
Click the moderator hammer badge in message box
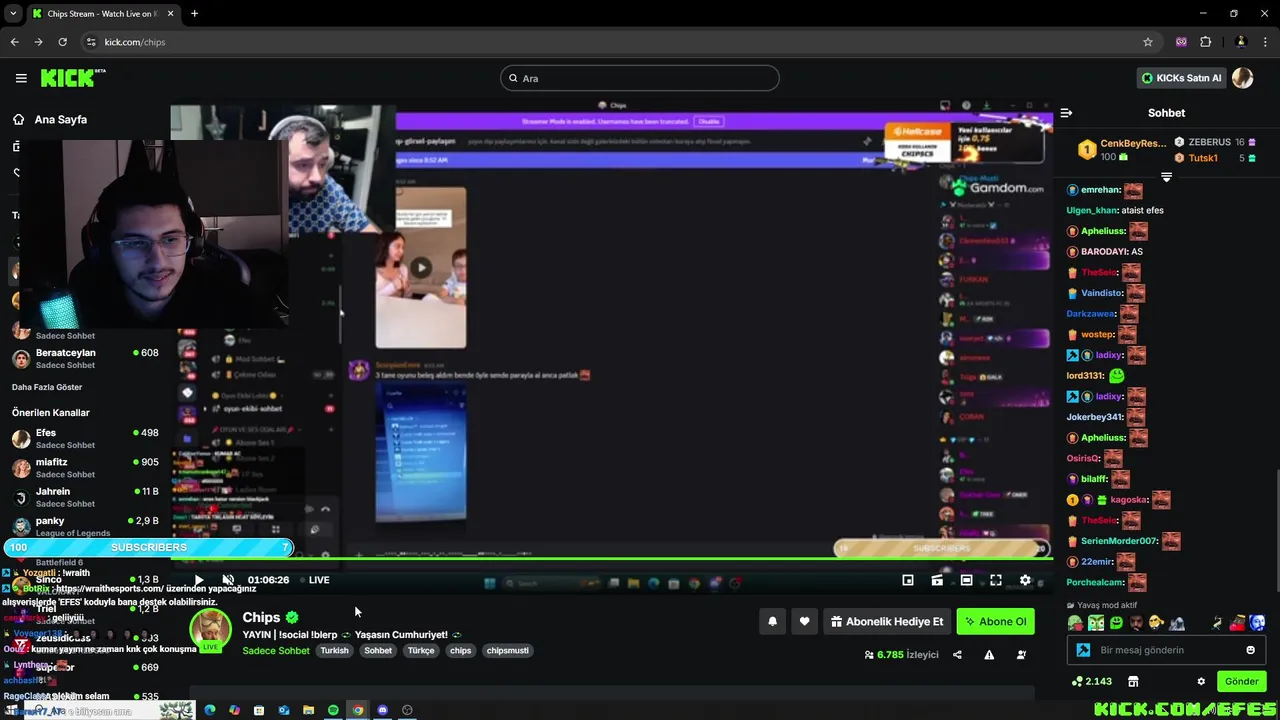[1083, 650]
